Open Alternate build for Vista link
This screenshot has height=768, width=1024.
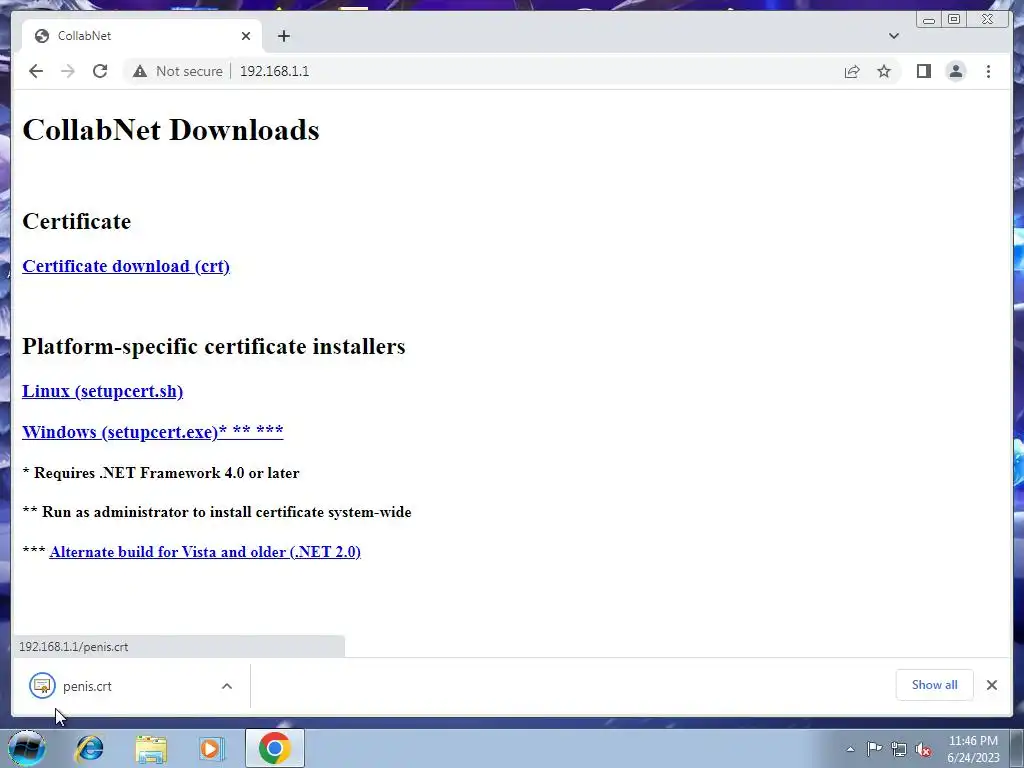[205, 552]
